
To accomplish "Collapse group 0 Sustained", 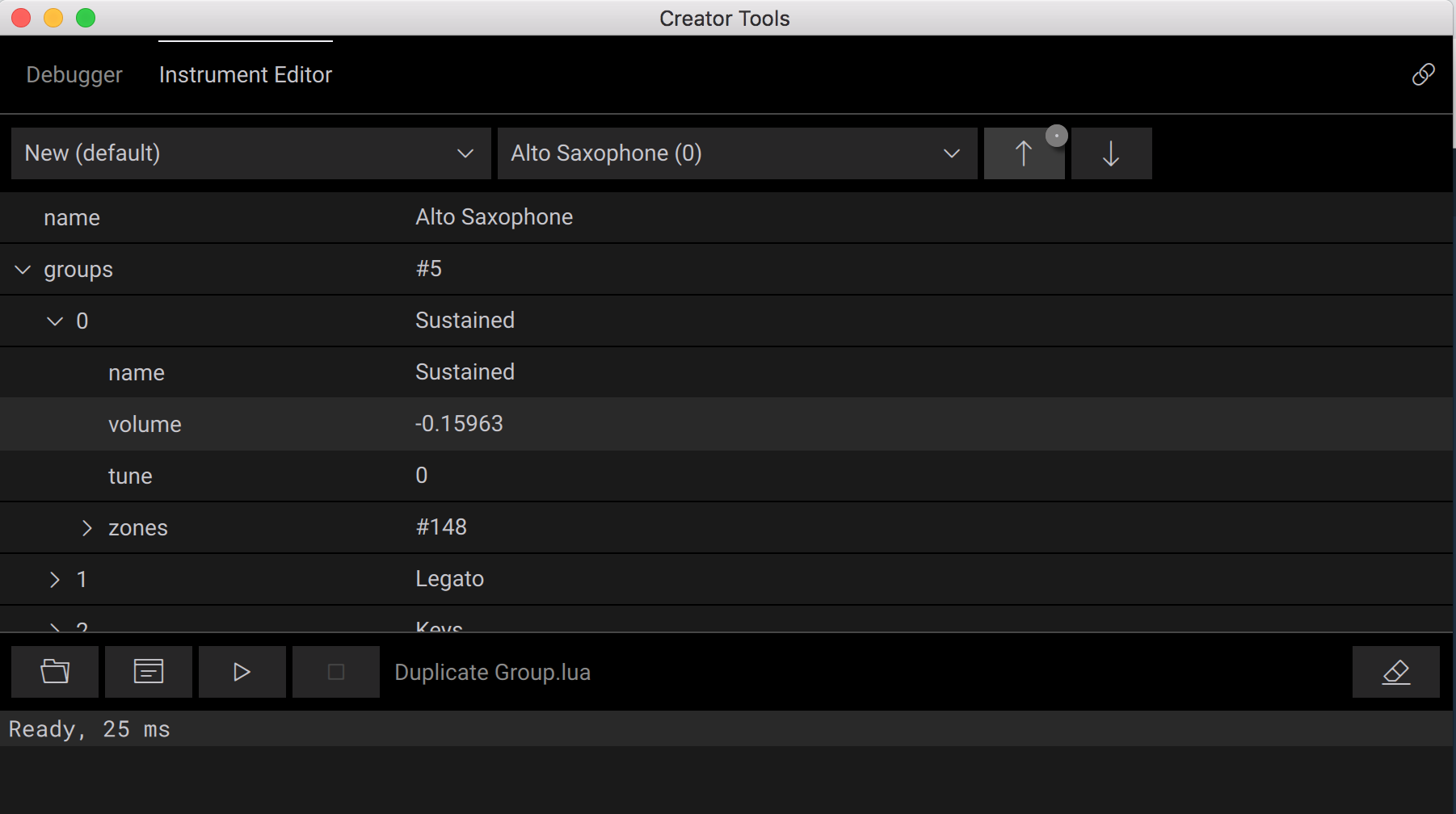I will 55,321.
